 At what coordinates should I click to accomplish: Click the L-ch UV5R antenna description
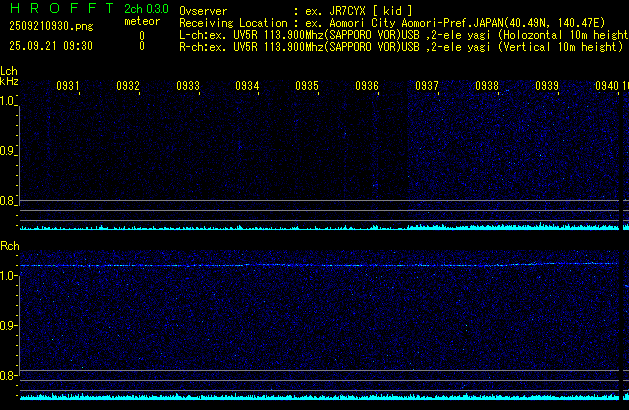400,34
